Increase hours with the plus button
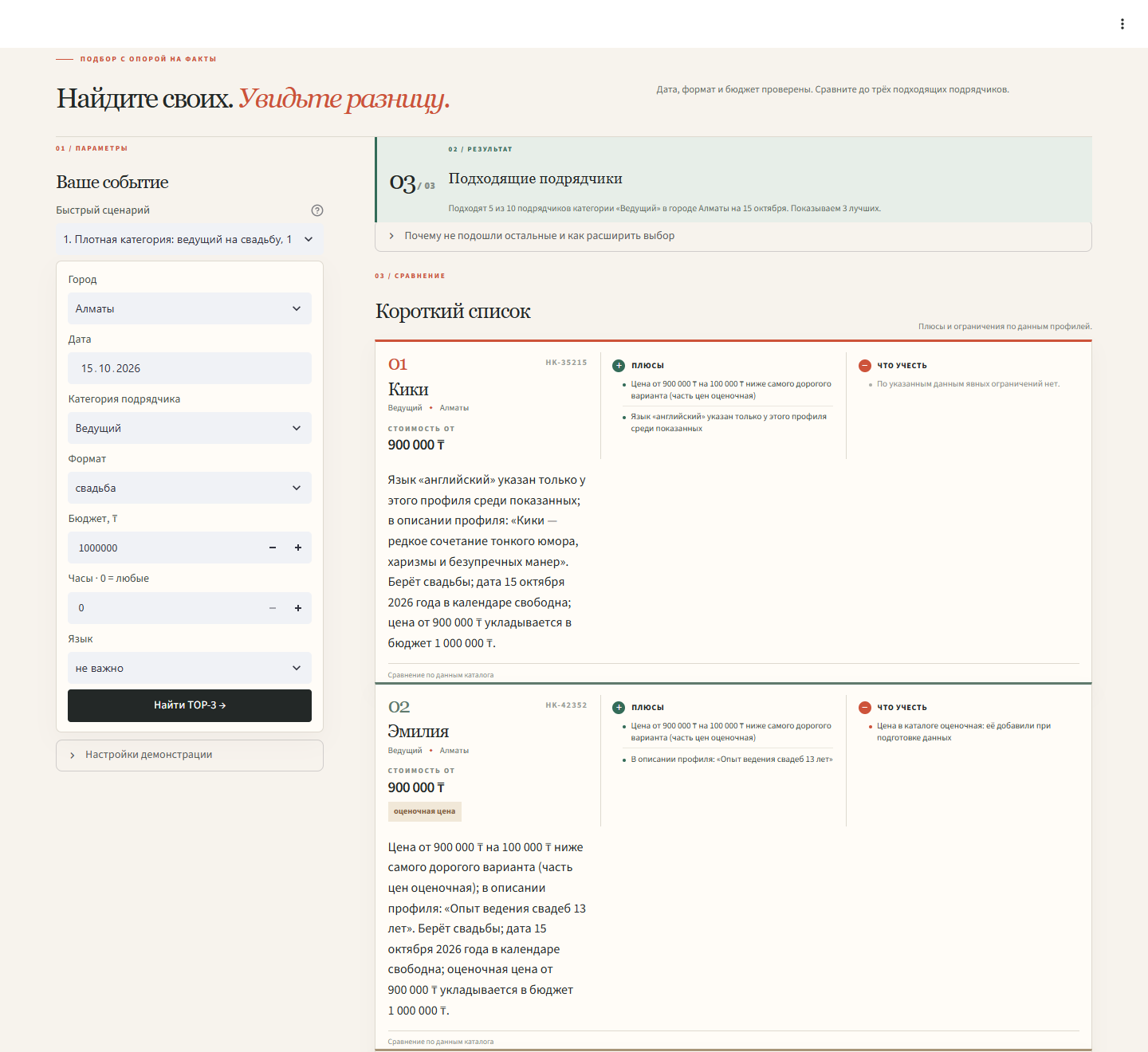 coord(298,608)
